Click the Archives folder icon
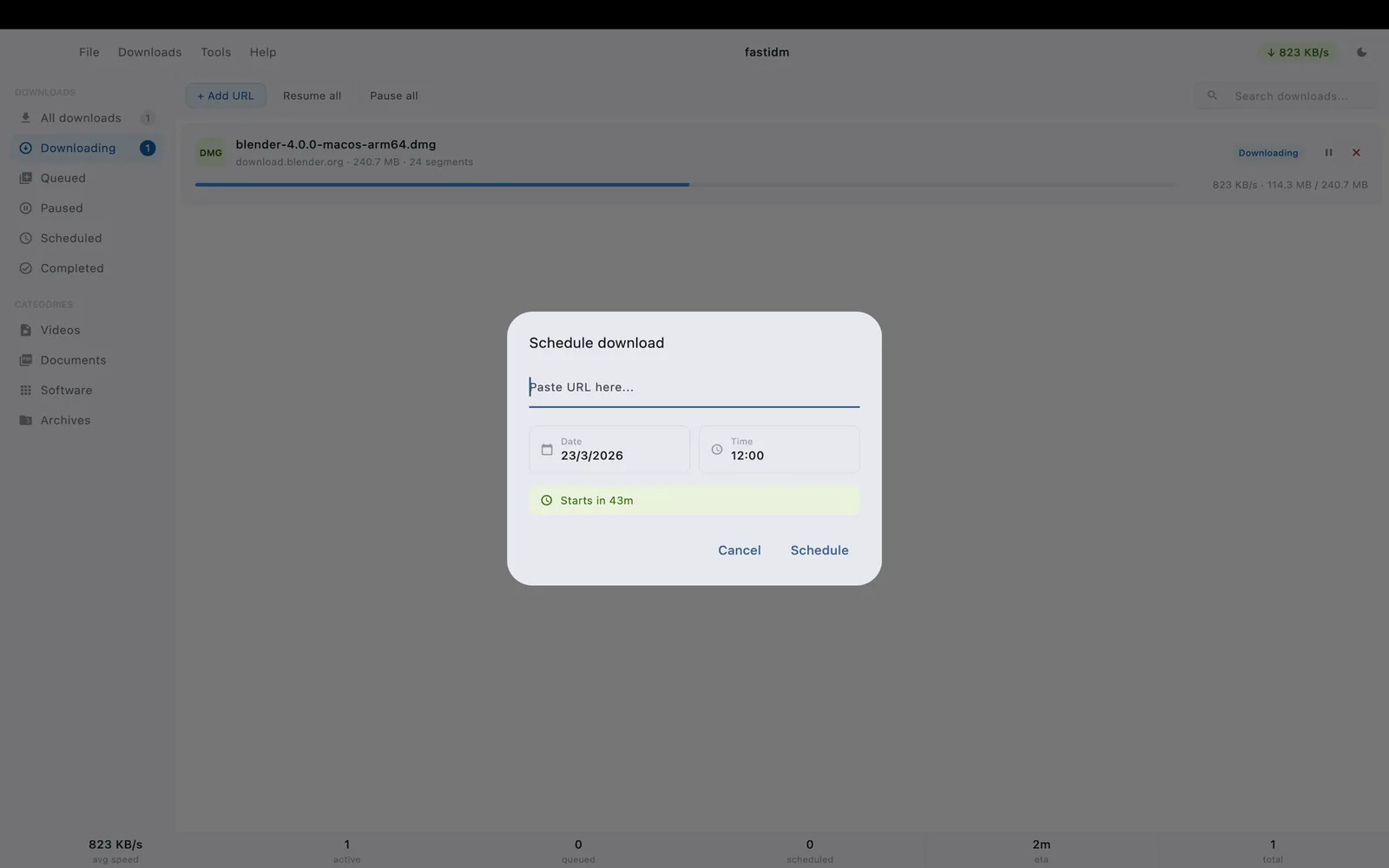 (25, 420)
